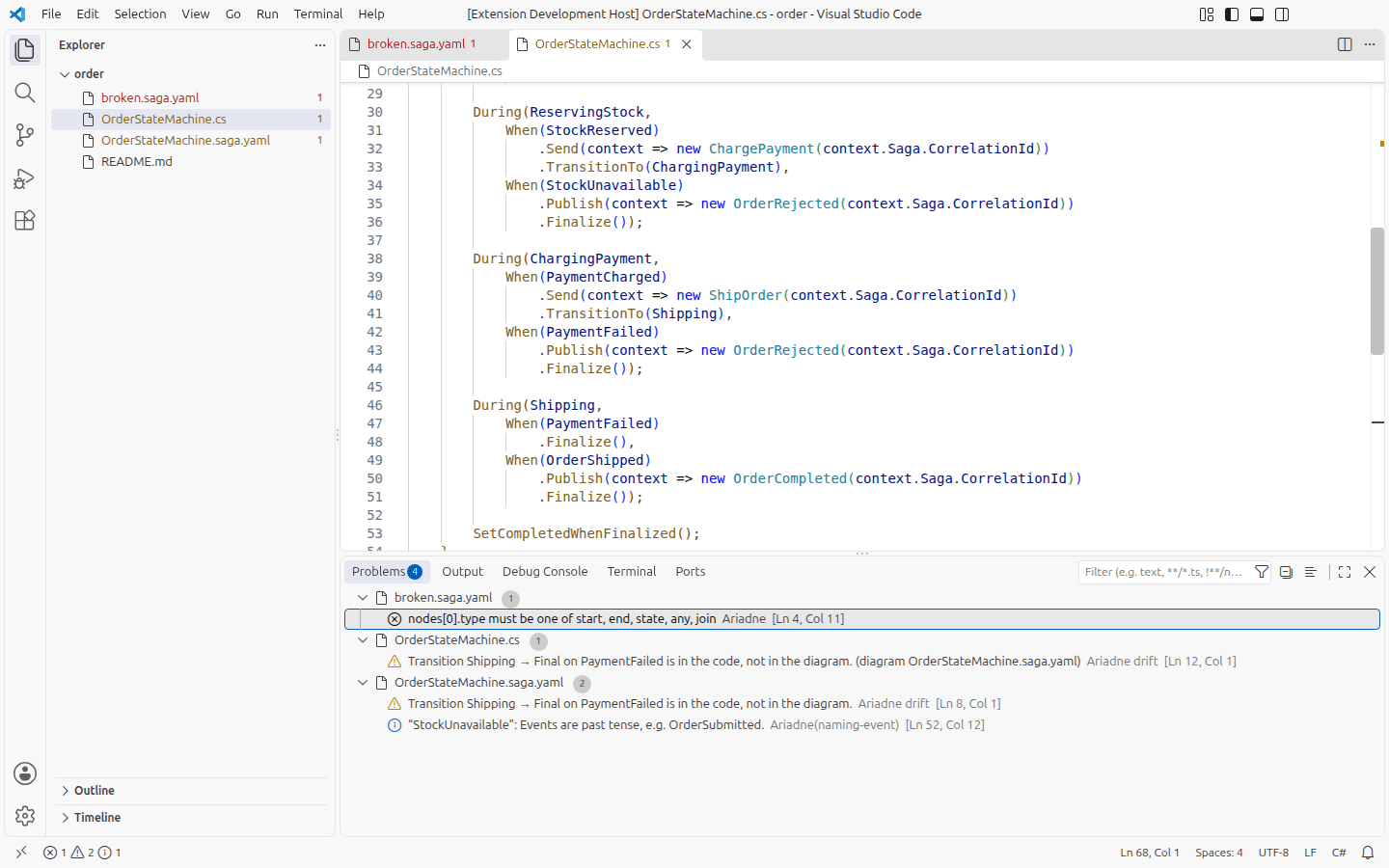Open the Source Control view

25,135
